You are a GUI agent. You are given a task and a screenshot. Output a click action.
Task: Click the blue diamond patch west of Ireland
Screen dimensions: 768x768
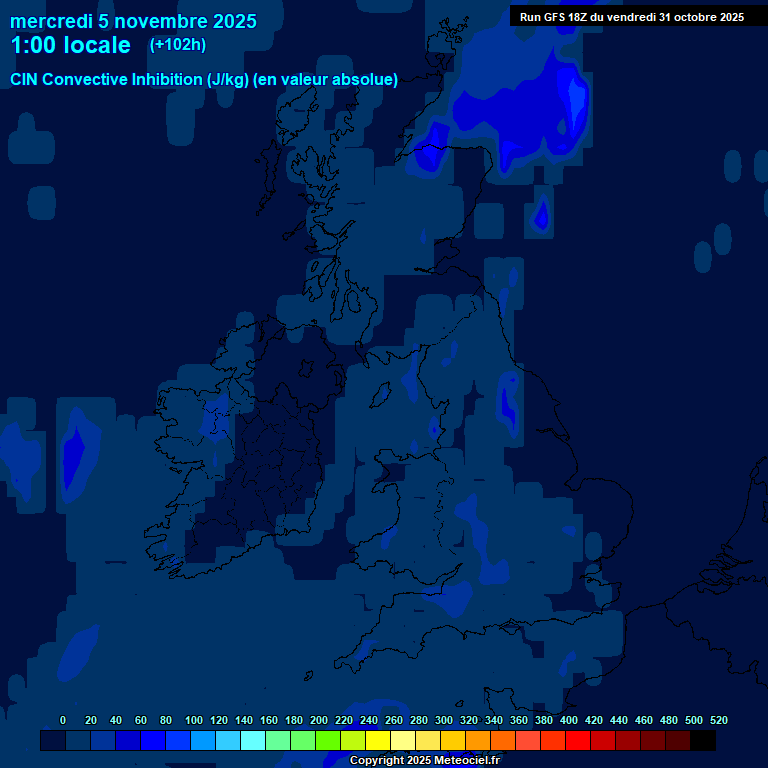[x=74, y=448]
